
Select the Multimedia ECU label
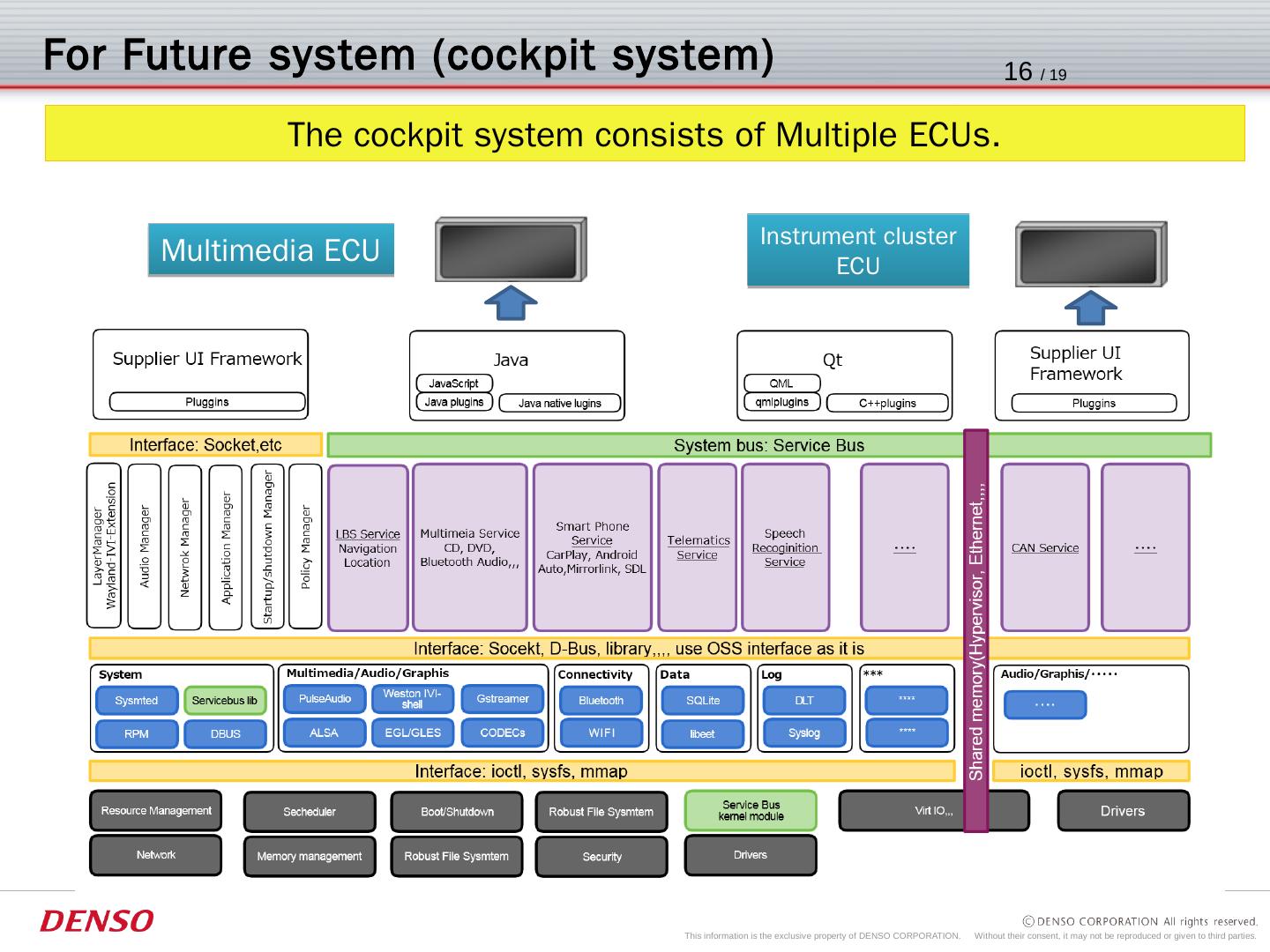[x=271, y=250]
